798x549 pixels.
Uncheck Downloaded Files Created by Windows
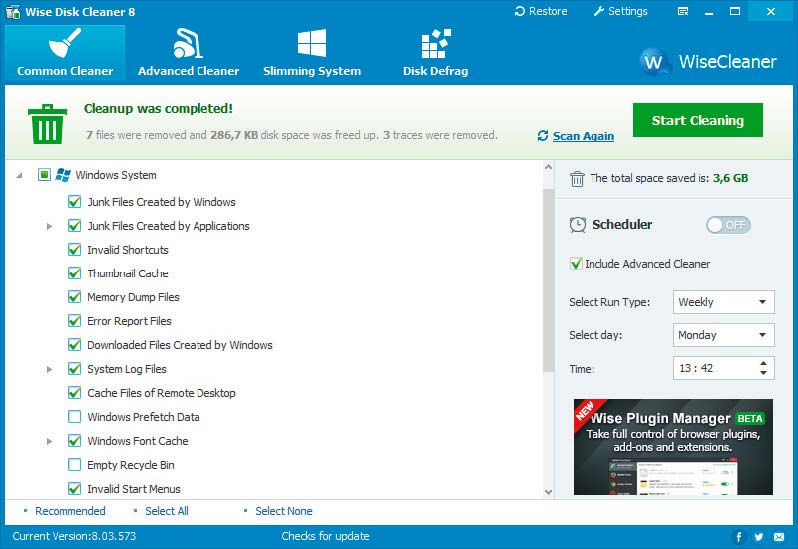coord(74,345)
